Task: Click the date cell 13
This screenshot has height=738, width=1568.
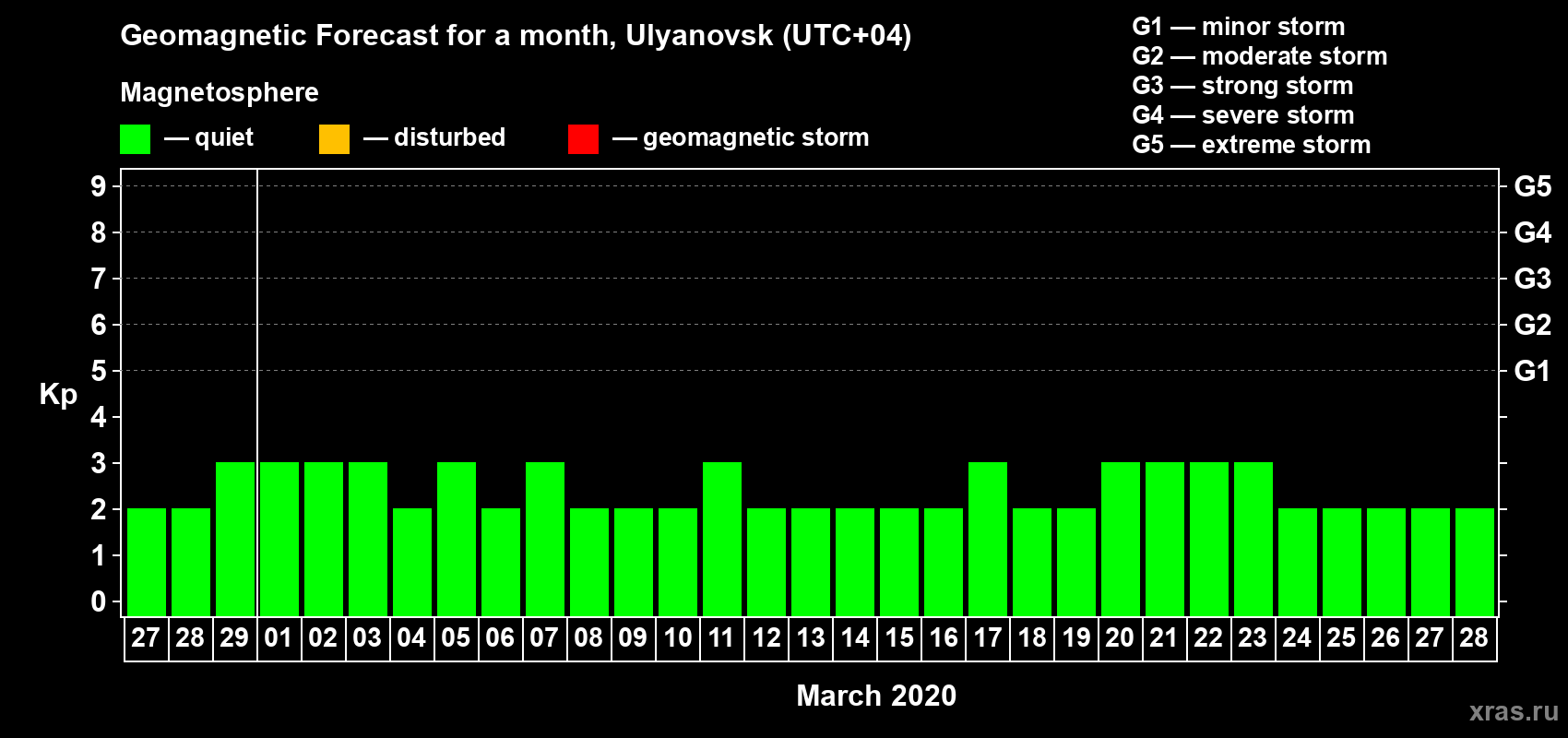Action: [811, 638]
